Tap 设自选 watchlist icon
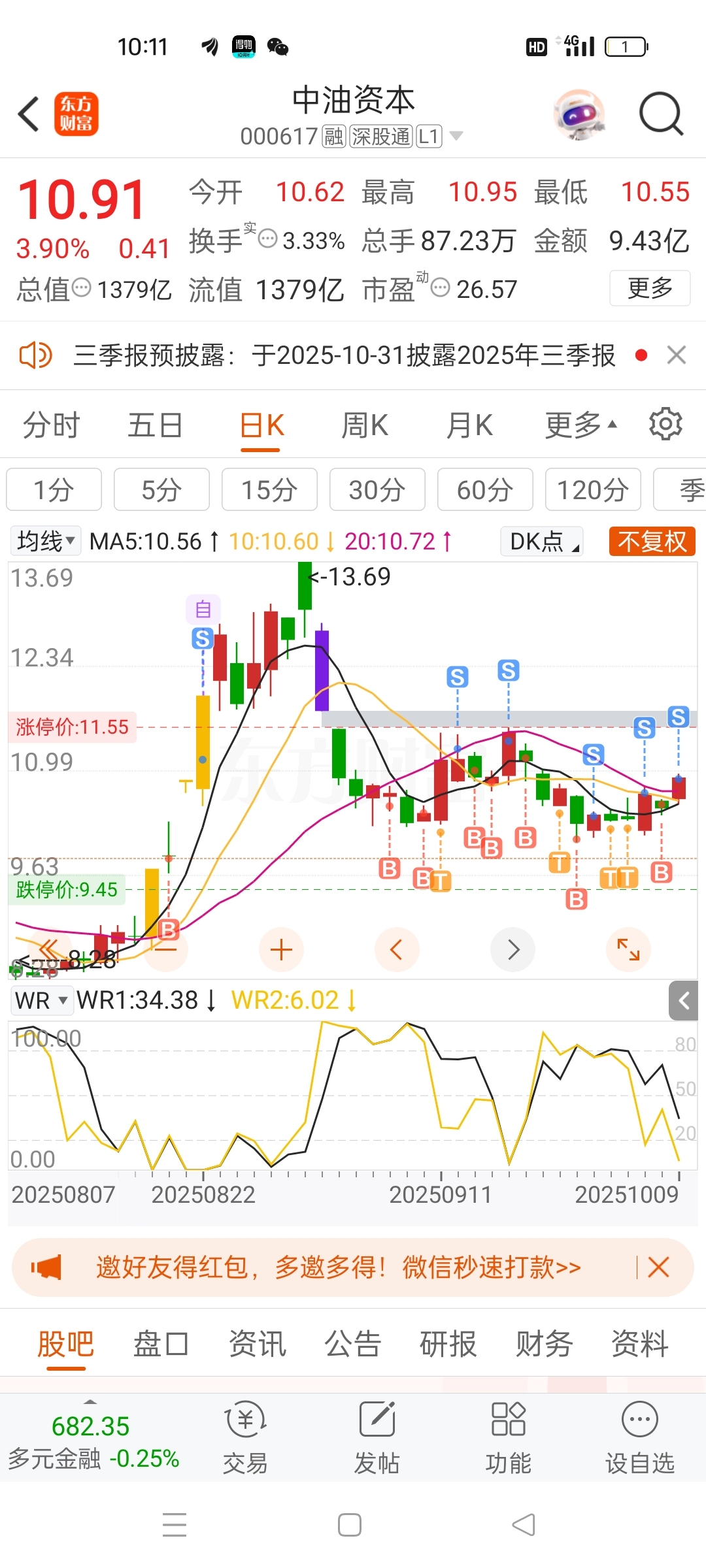The width and height of the screenshot is (706, 1568). pos(640,1438)
